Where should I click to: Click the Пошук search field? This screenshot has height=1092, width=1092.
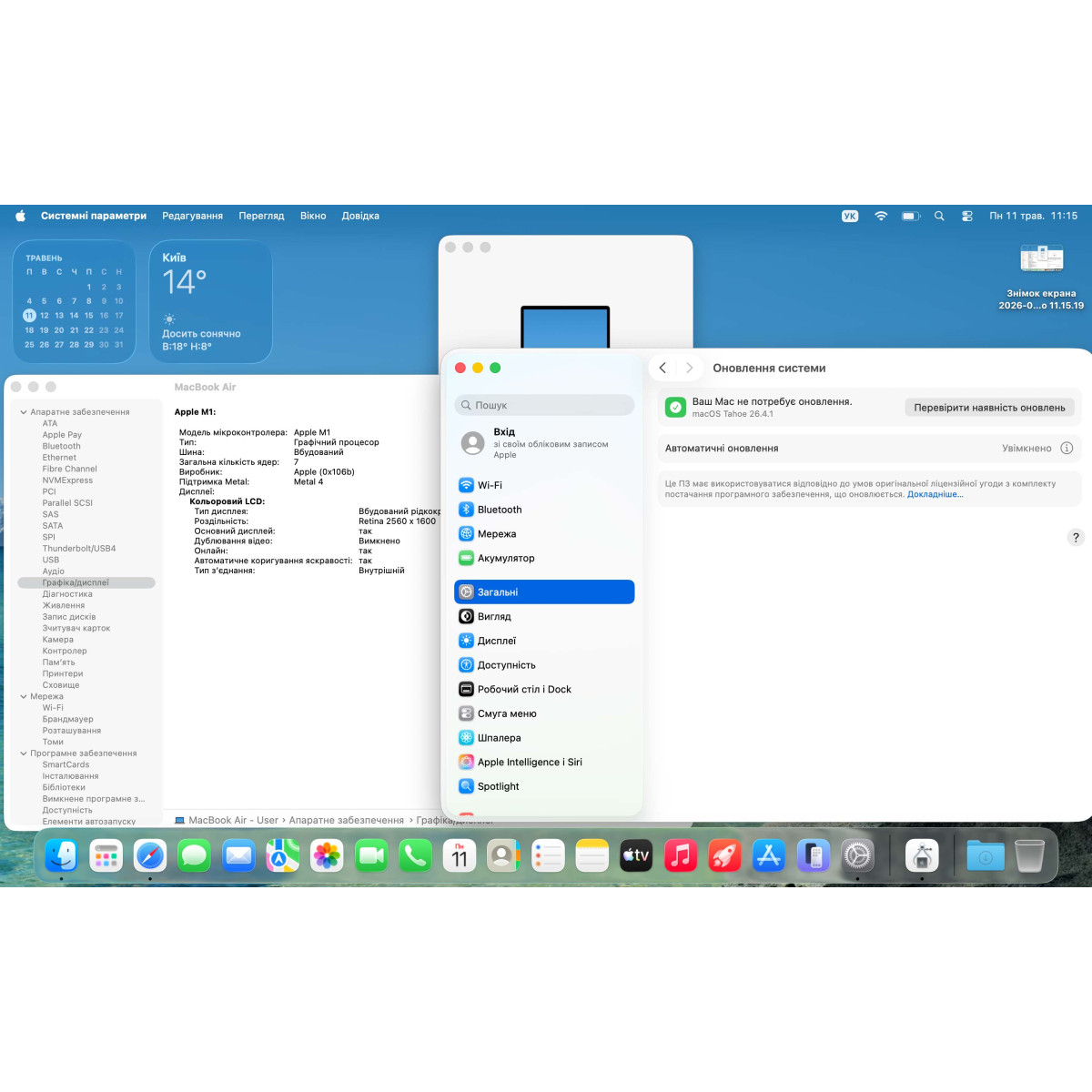pyautogui.click(x=544, y=405)
